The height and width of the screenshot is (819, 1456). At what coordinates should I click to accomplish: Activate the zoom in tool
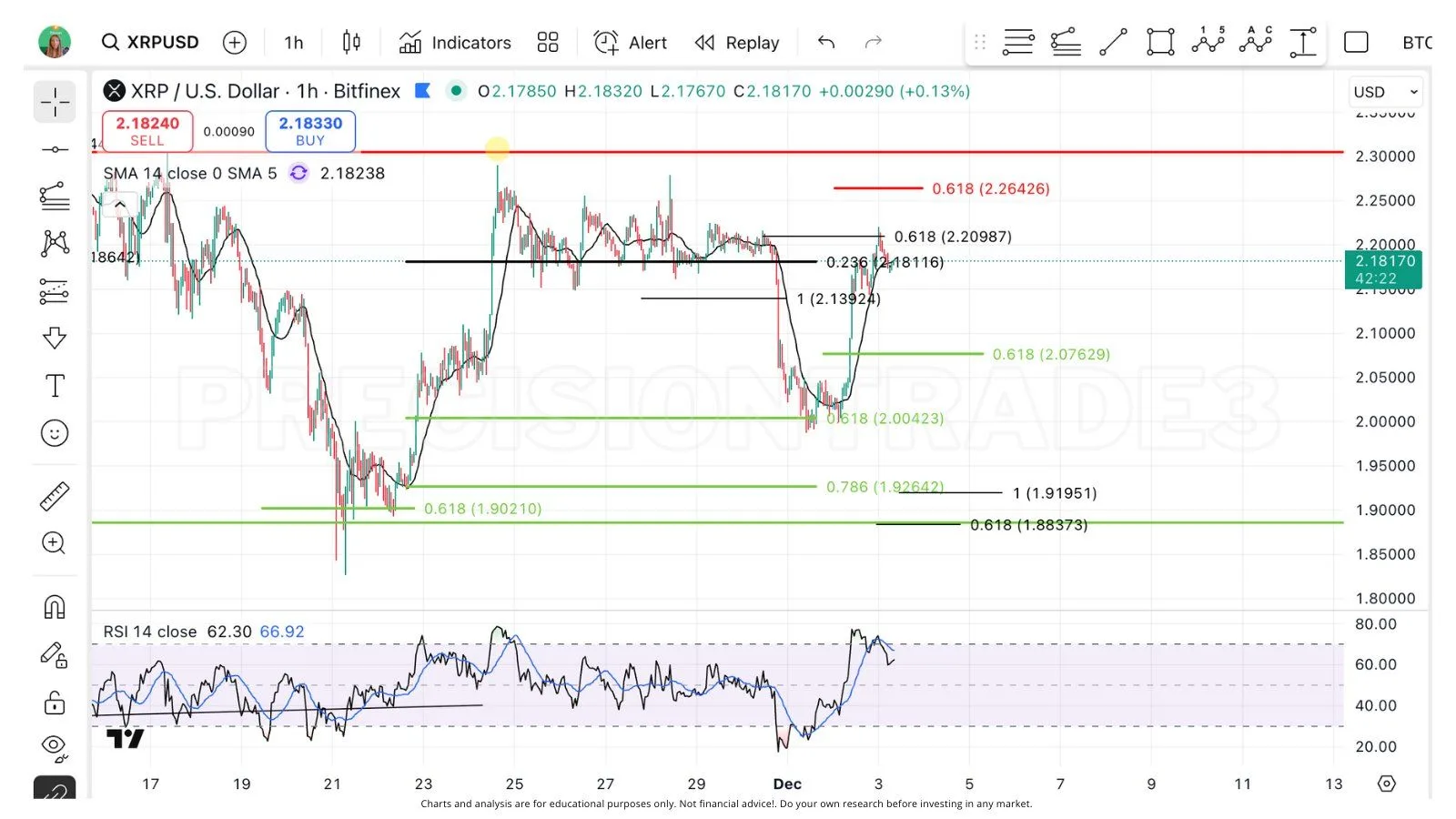(55, 543)
